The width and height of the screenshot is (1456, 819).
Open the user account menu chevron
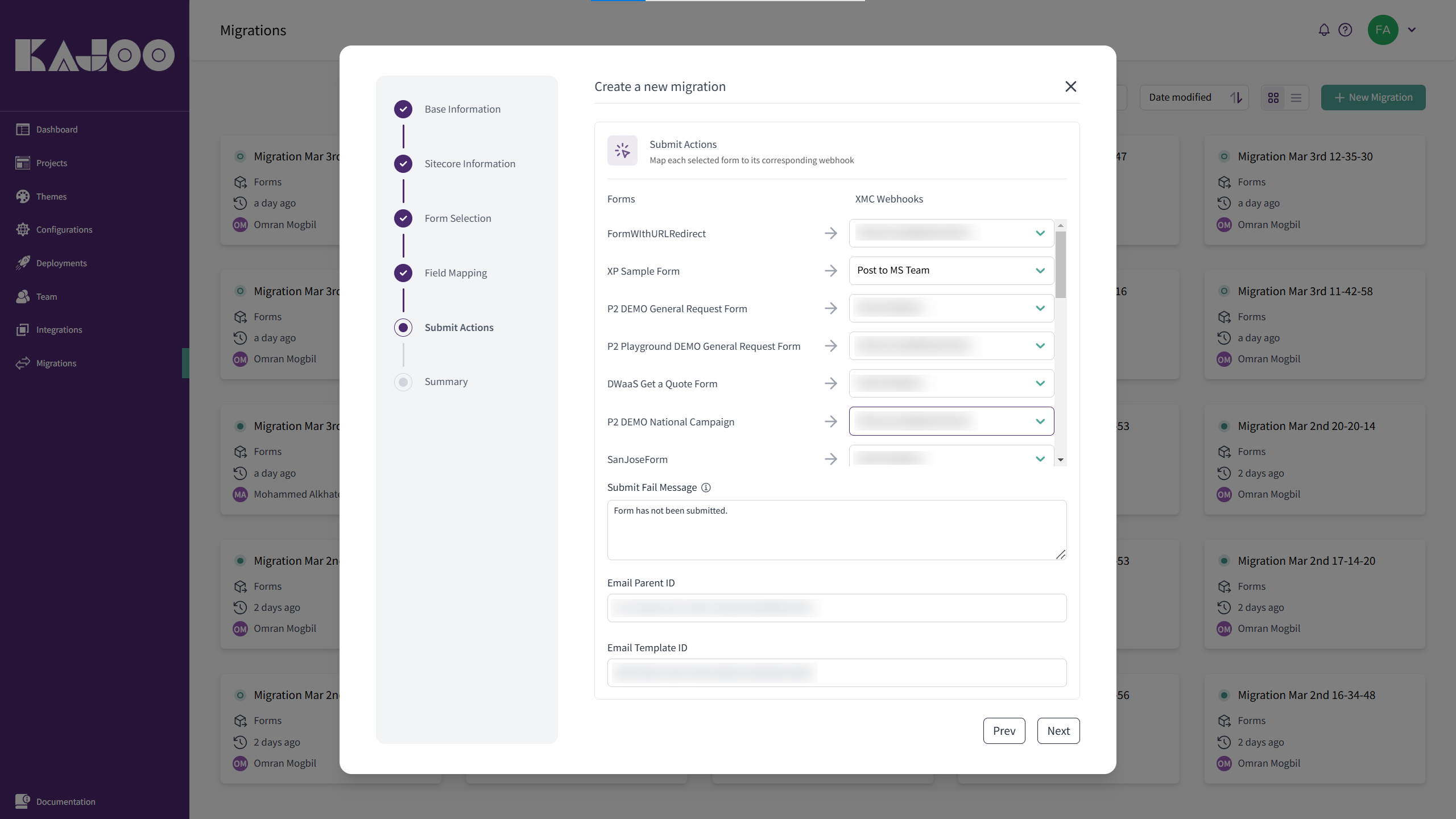1412,30
